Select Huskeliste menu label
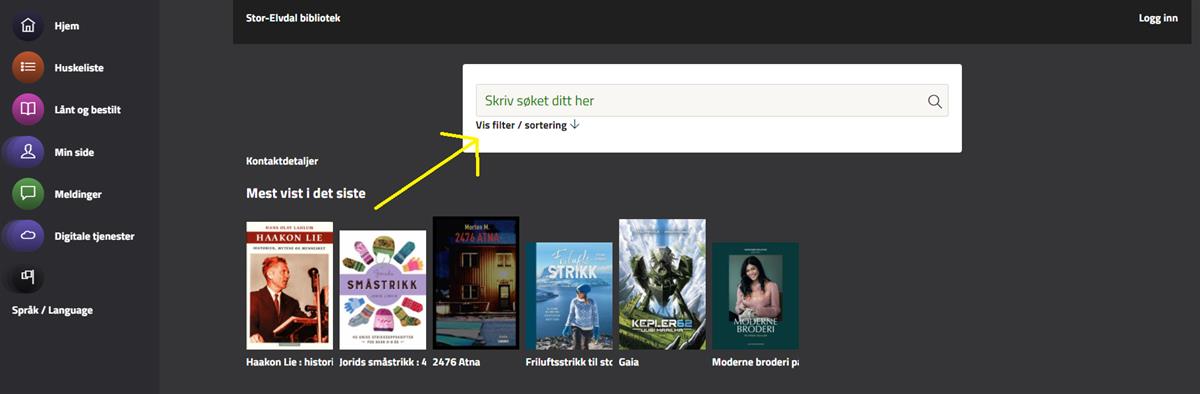1200x394 pixels. point(79,68)
